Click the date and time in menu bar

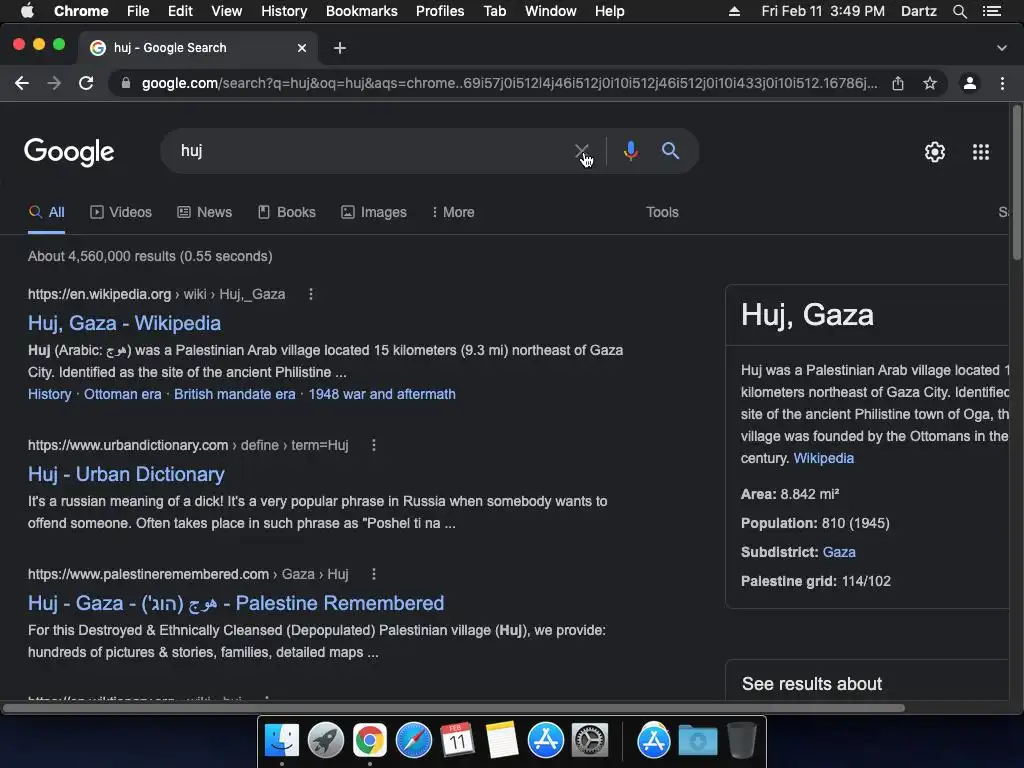[823, 11]
